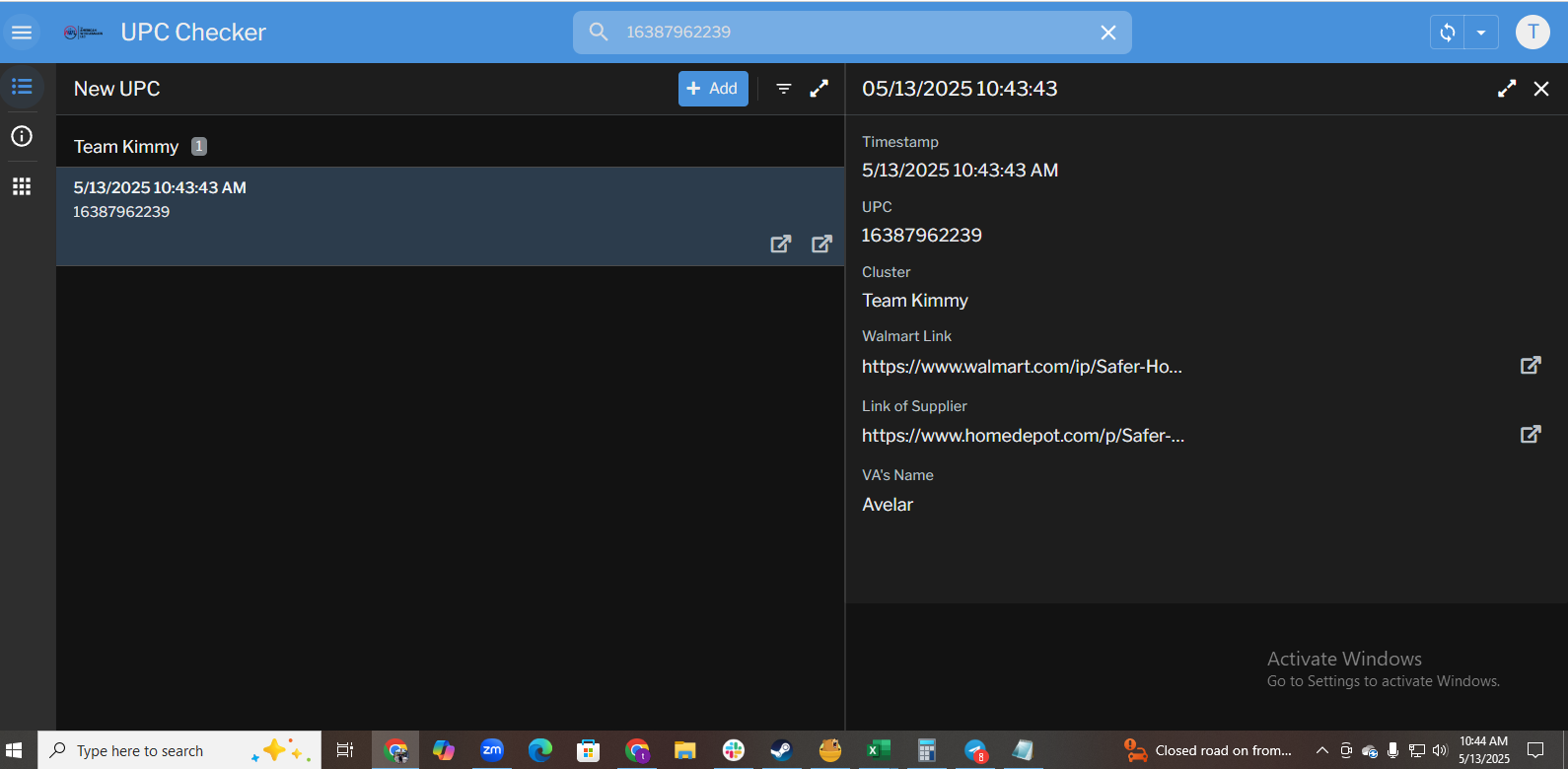Open the dropdown arrow beside sync
Image resolution: width=1568 pixels, height=769 pixels.
pyautogui.click(x=1481, y=33)
